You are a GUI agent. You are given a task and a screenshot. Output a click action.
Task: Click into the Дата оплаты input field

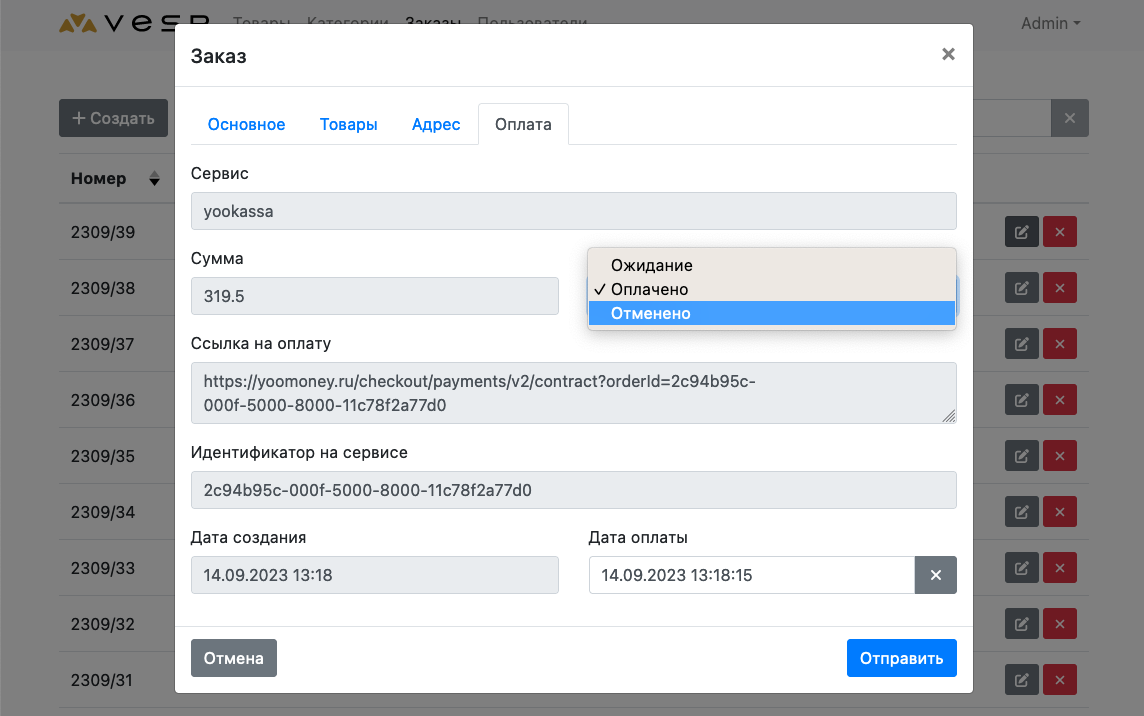(751, 575)
